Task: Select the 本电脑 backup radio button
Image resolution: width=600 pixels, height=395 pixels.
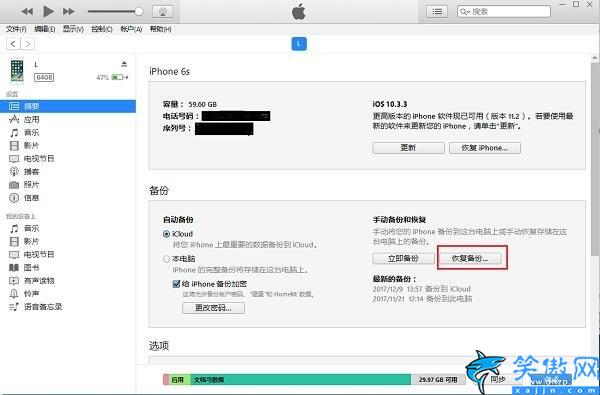Action: [x=166, y=259]
